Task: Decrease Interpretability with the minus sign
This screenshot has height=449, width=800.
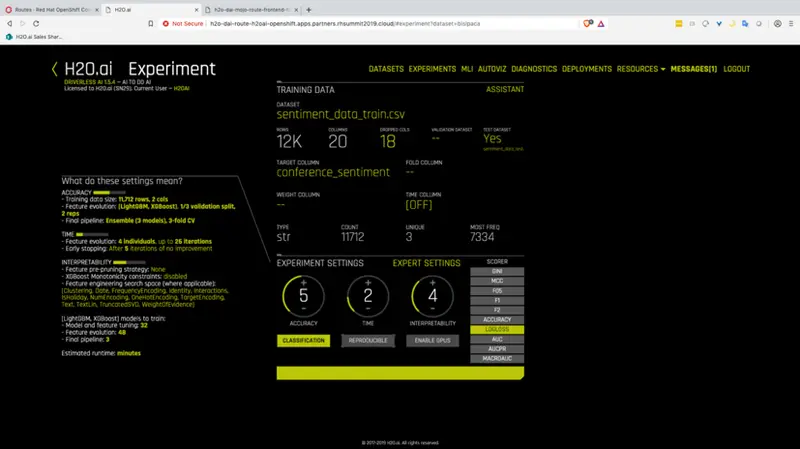Action: 433,309
